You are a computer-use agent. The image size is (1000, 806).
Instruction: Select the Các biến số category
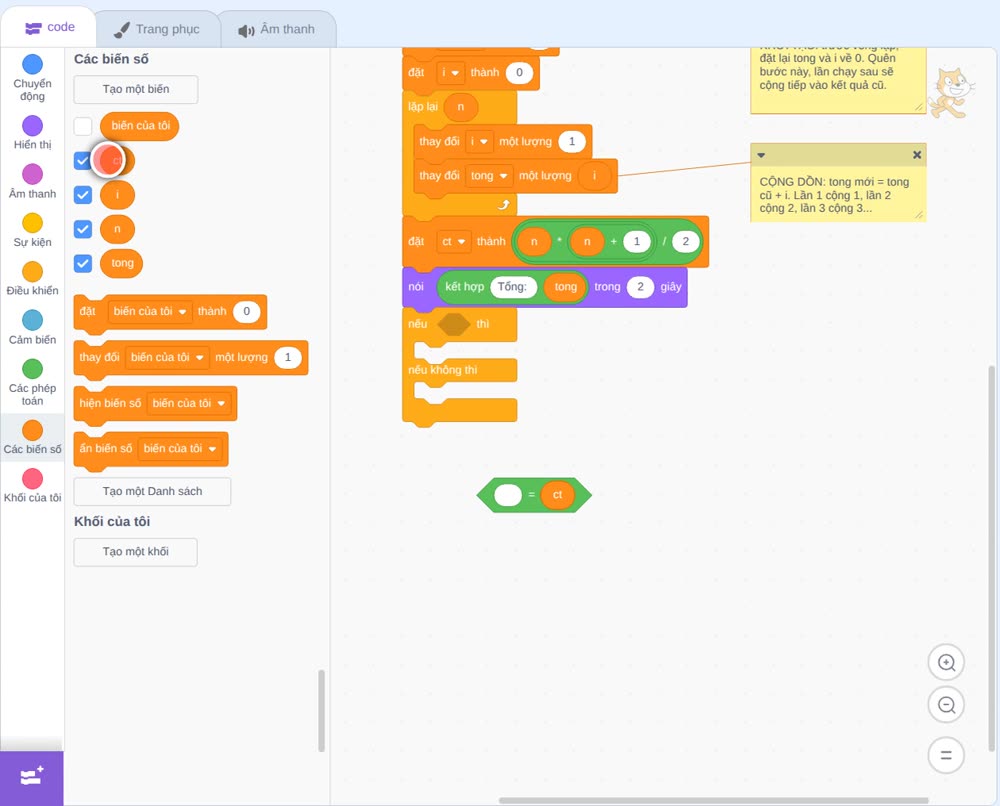pyautogui.click(x=32, y=437)
